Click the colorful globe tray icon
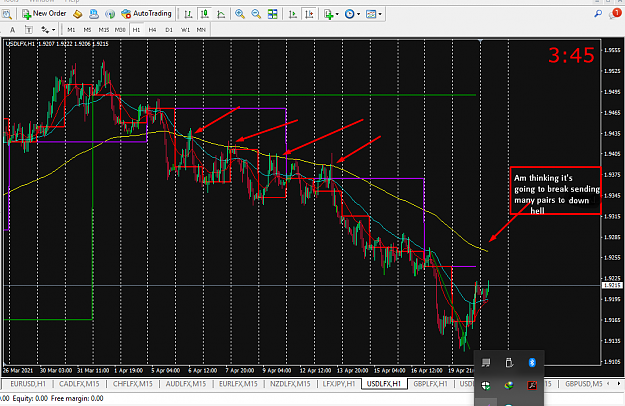This screenshot has height=406, width=625. [509, 385]
